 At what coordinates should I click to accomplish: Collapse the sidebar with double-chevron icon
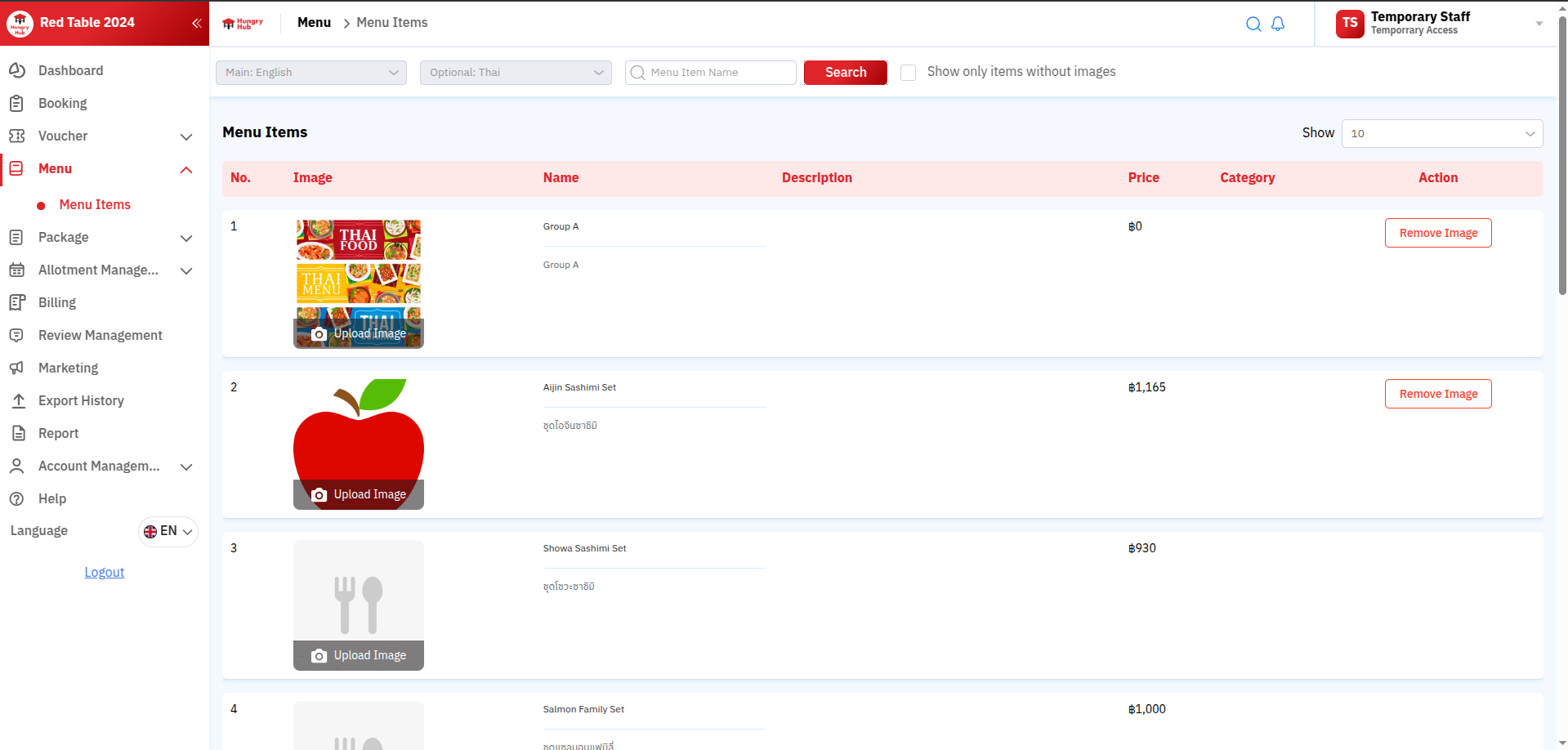coord(196,23)
